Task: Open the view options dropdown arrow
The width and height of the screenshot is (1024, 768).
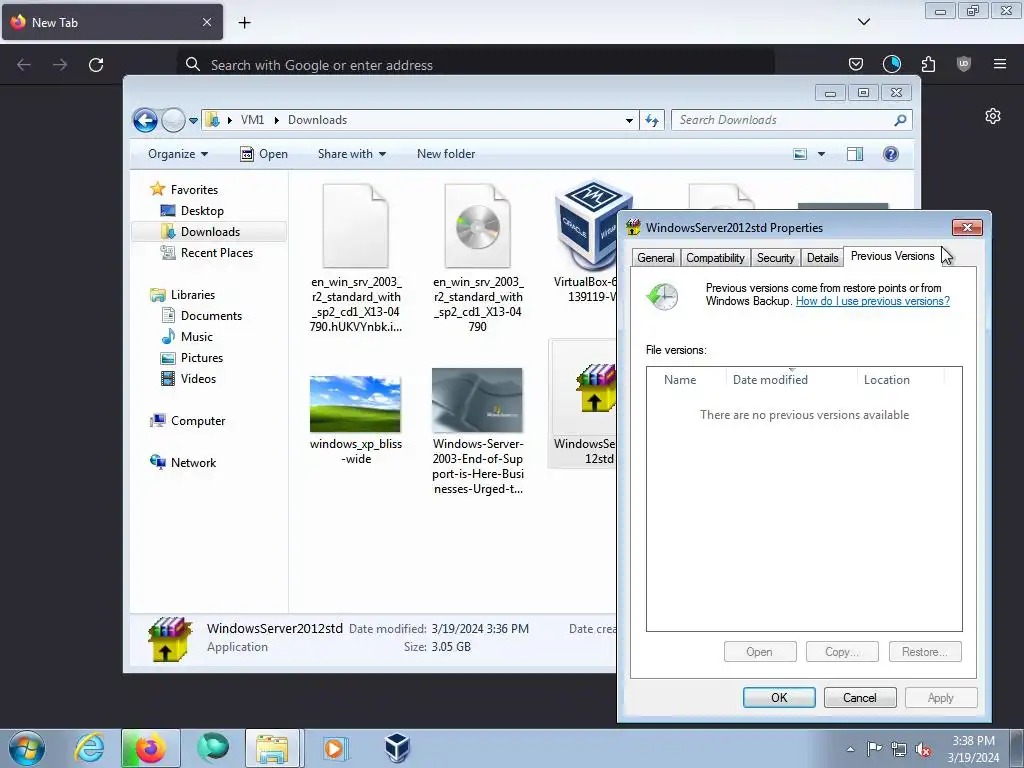Action: [822, 154]
